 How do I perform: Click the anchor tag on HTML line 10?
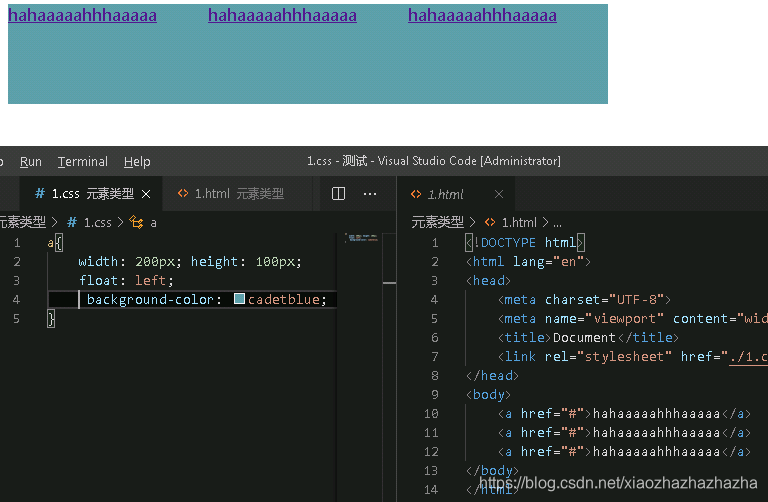coord(624,414)
